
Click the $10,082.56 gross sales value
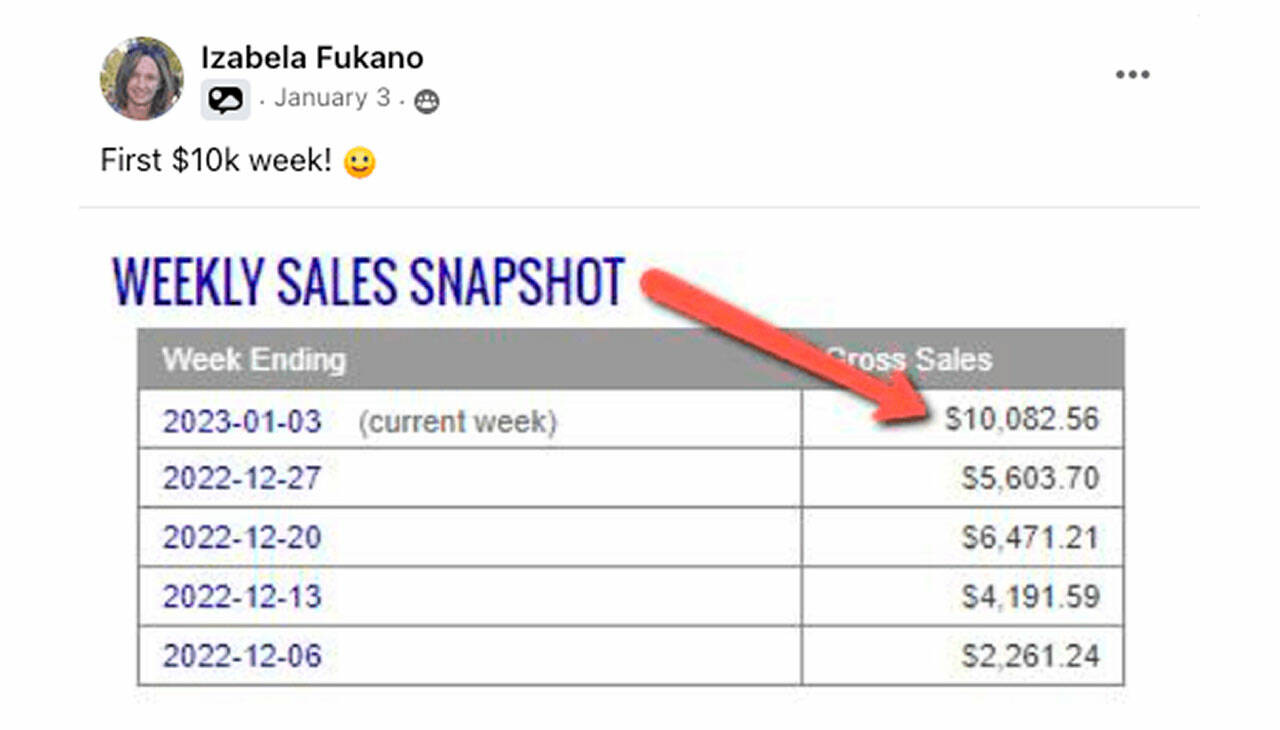(x=1021, y=419)
